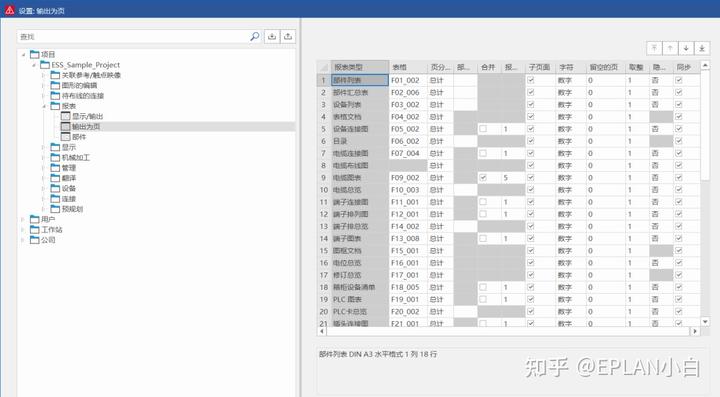Expand the 图形的编辑 tree node
Viewport: 720px width, 397px height.
44,85
